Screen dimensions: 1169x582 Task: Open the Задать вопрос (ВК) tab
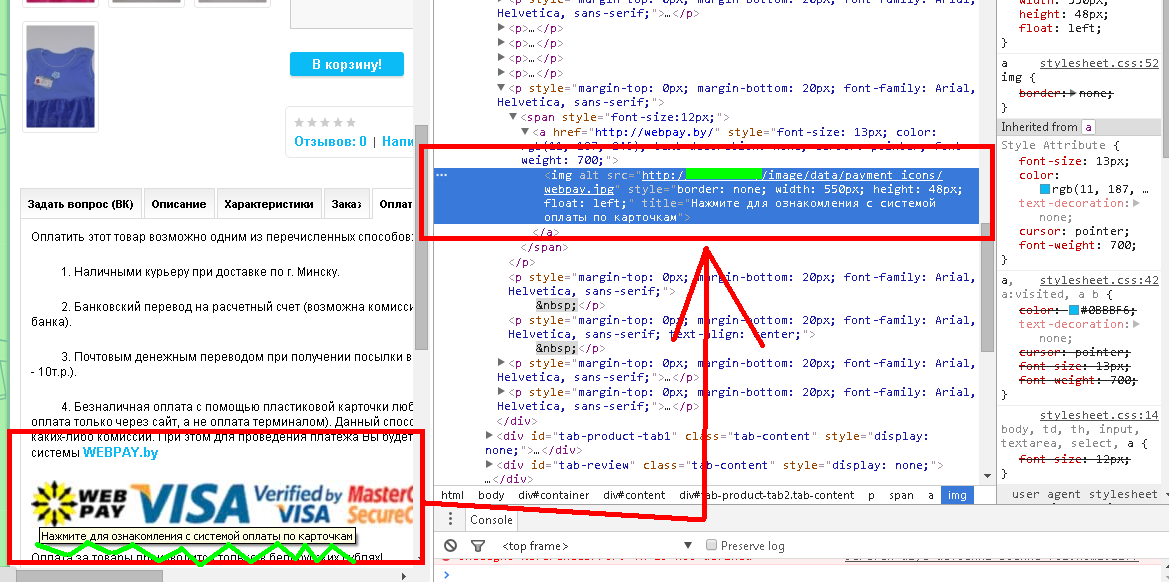tap(81, 204)
